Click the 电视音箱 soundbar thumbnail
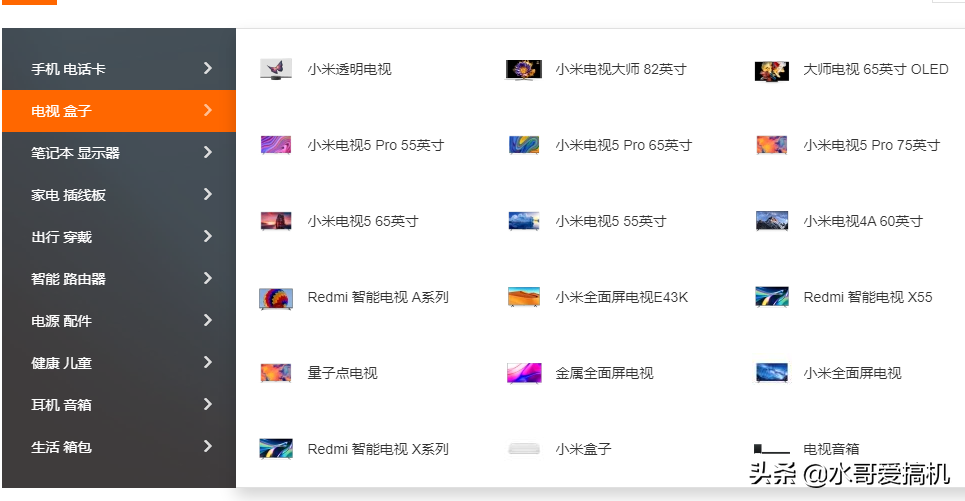Screen dimensions: 965x501 point(772,449)
